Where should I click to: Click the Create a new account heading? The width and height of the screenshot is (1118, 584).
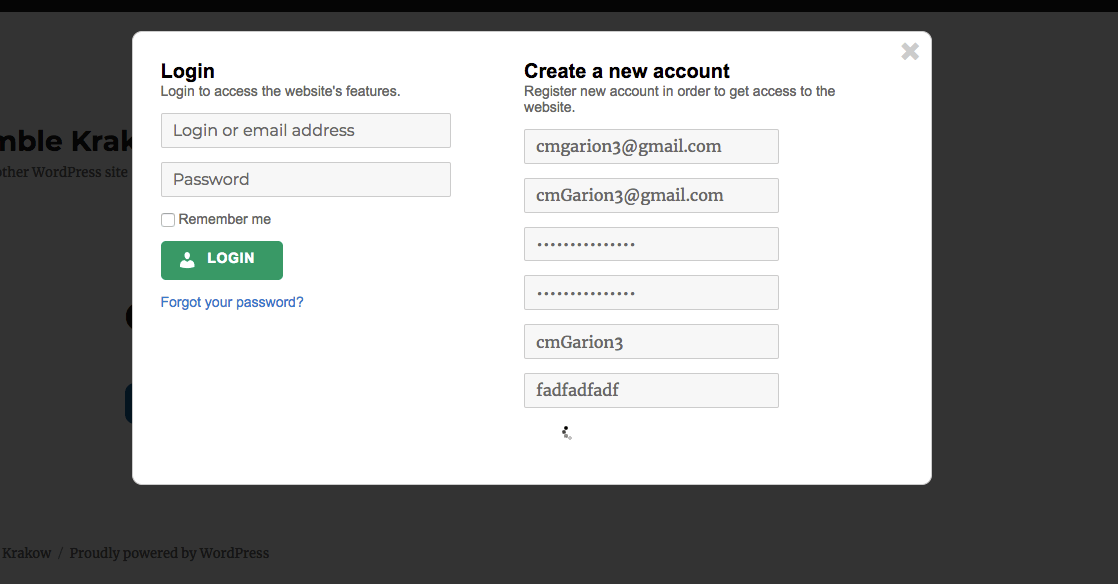(627, 71)
